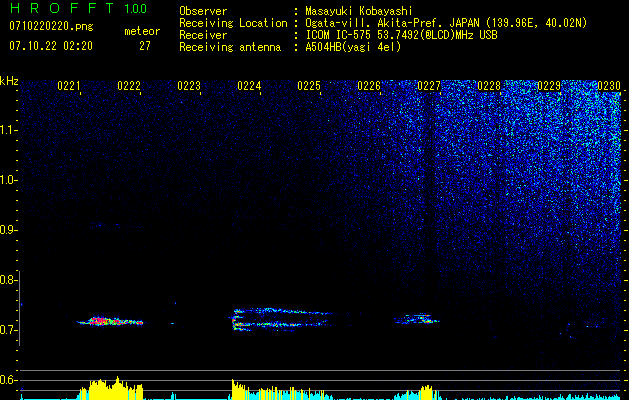The image size is (629, 400).
Task: Click the 0224 time marker
Action: (x=249, y=86)
